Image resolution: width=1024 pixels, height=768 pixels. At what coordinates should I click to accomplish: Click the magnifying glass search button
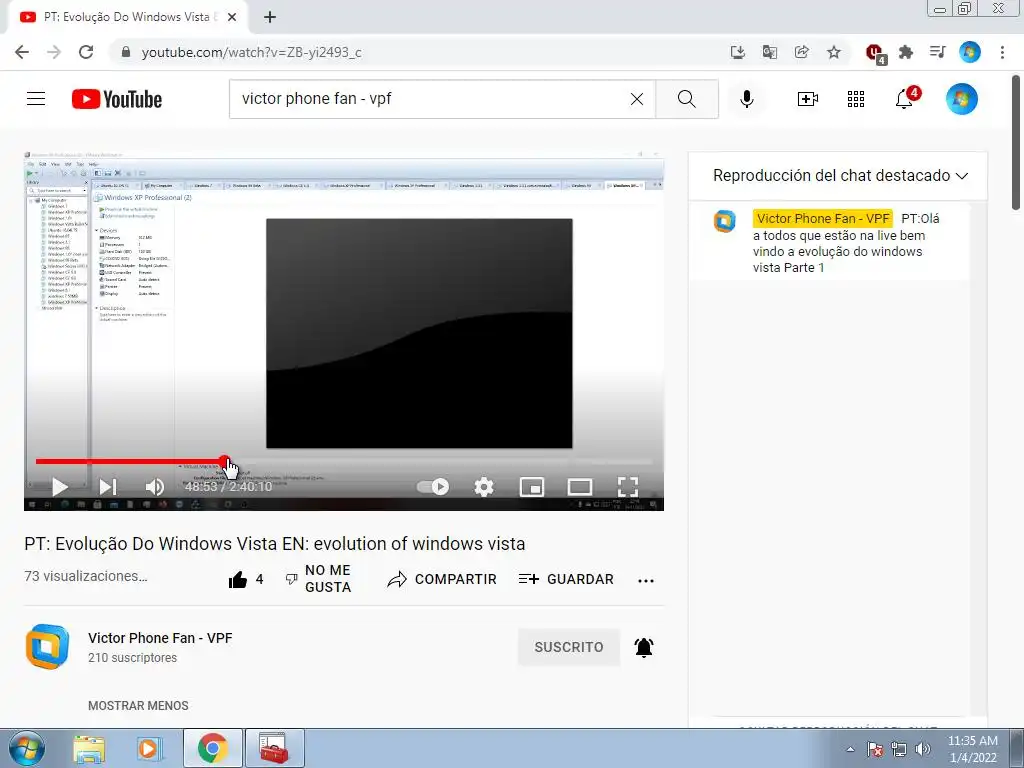(x=686, y=99)
